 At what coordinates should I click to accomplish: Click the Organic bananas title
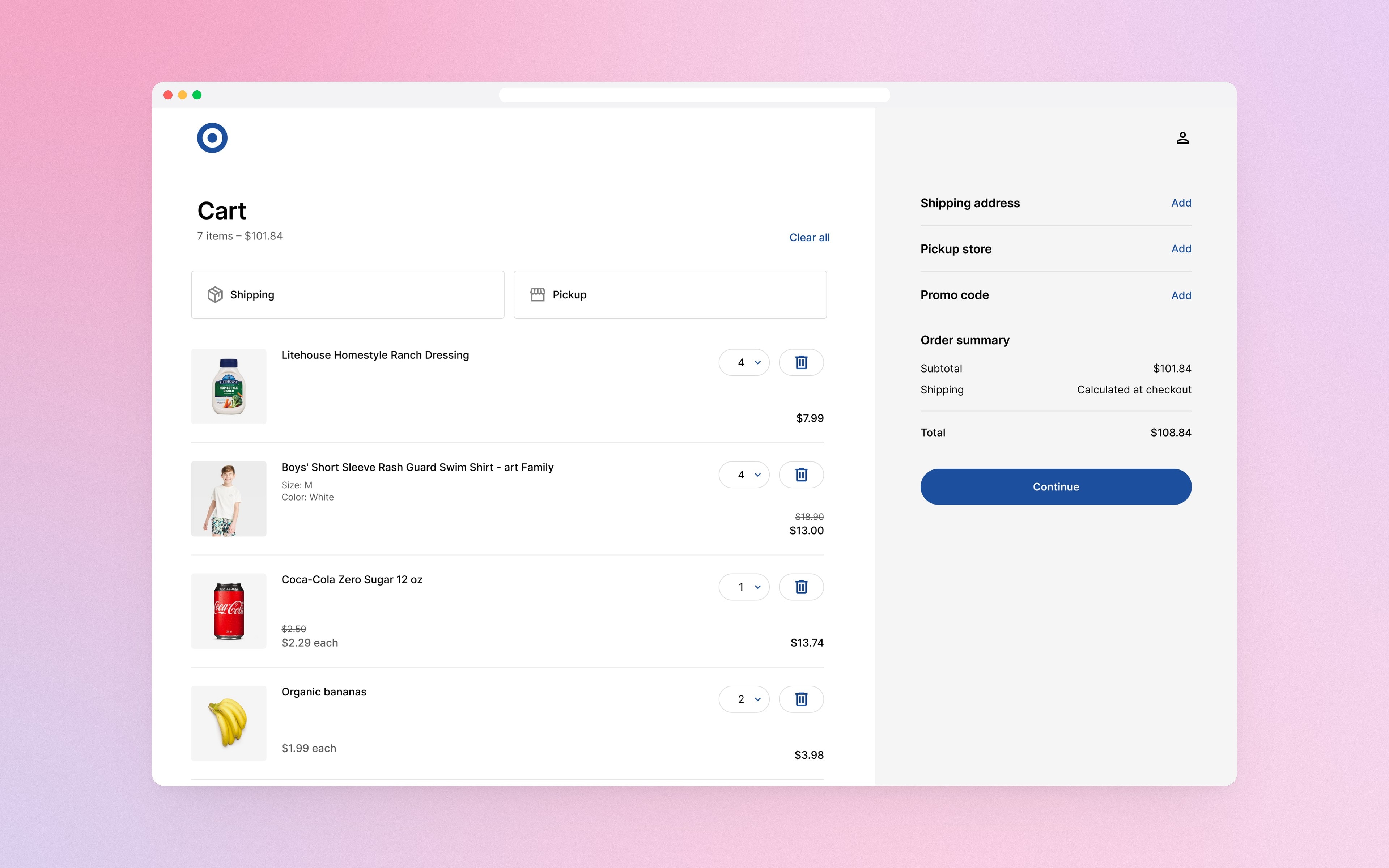click(x=324, y=692)
